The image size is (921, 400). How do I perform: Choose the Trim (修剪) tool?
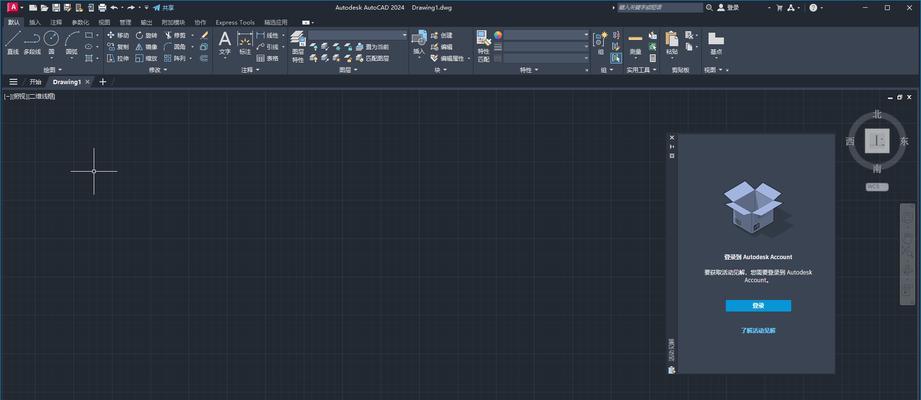pyautogui.click(x=175, y=35)
